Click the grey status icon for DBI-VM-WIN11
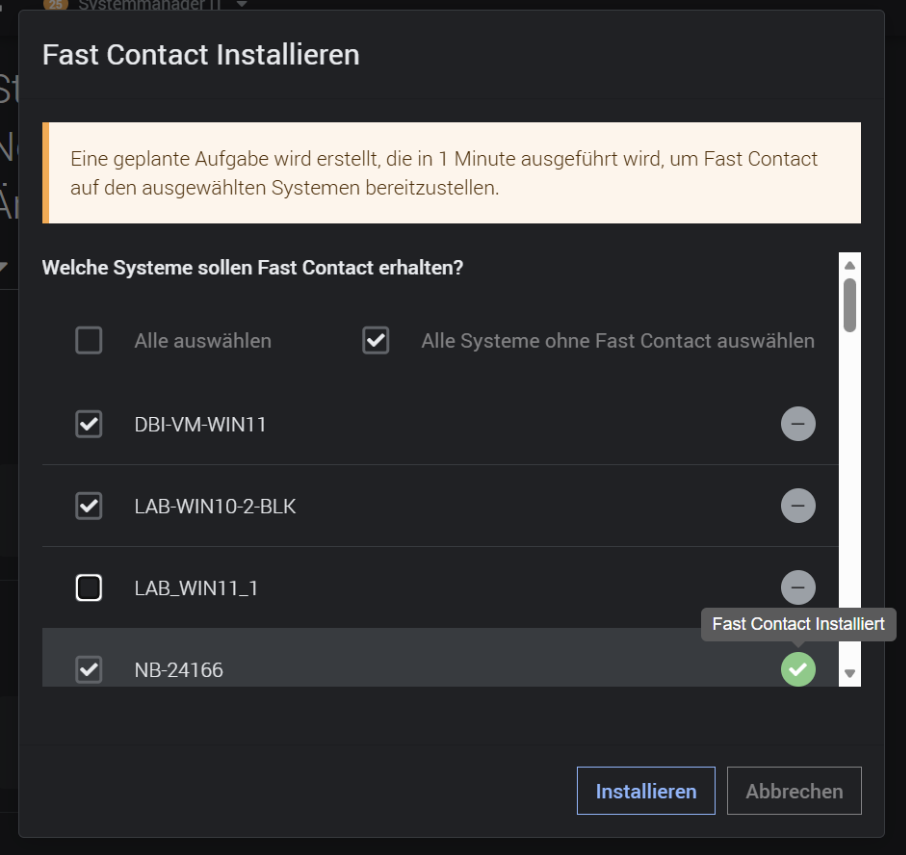 pos(798,424)
